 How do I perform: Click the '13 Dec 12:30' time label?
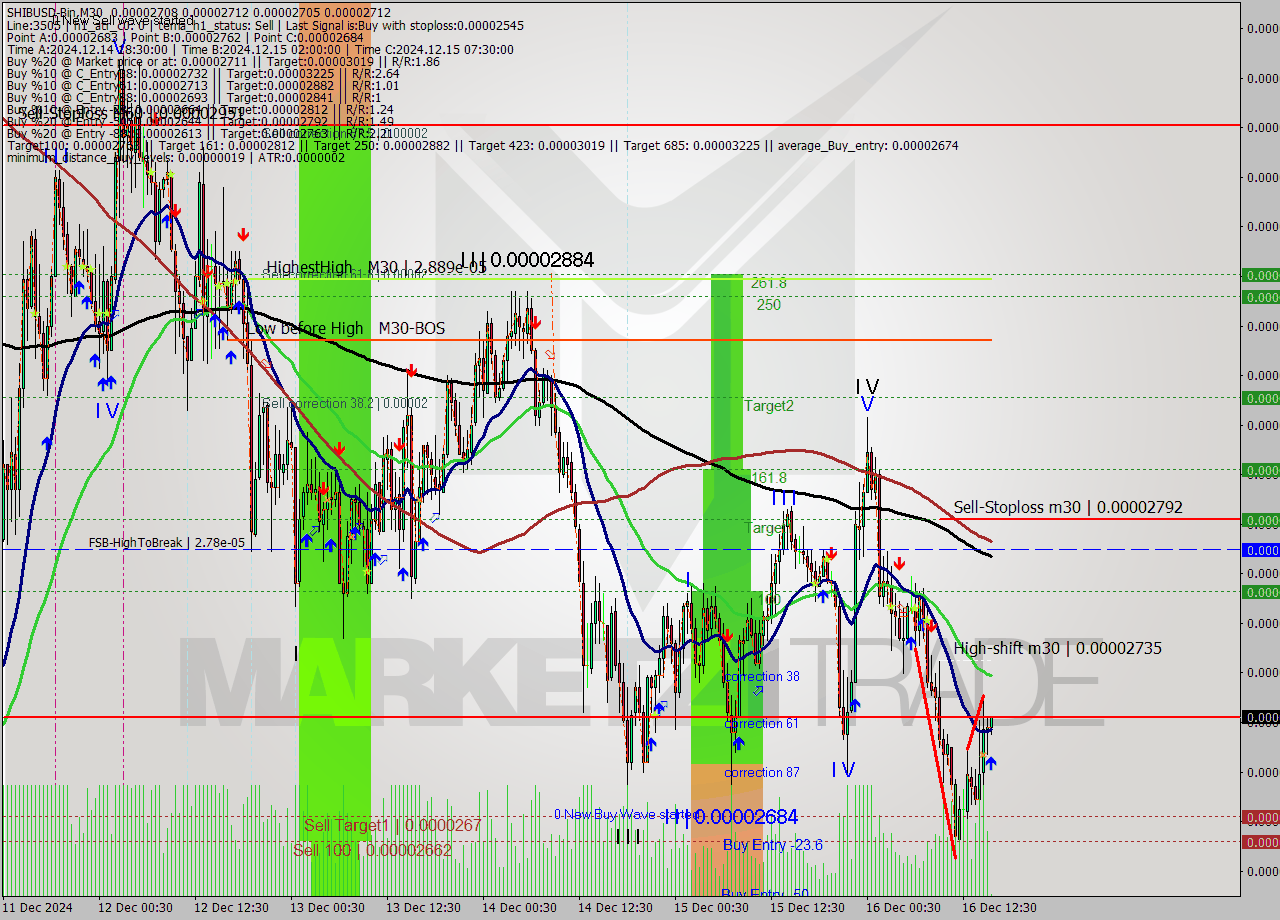pyautogui.click(x=423, y=907)
